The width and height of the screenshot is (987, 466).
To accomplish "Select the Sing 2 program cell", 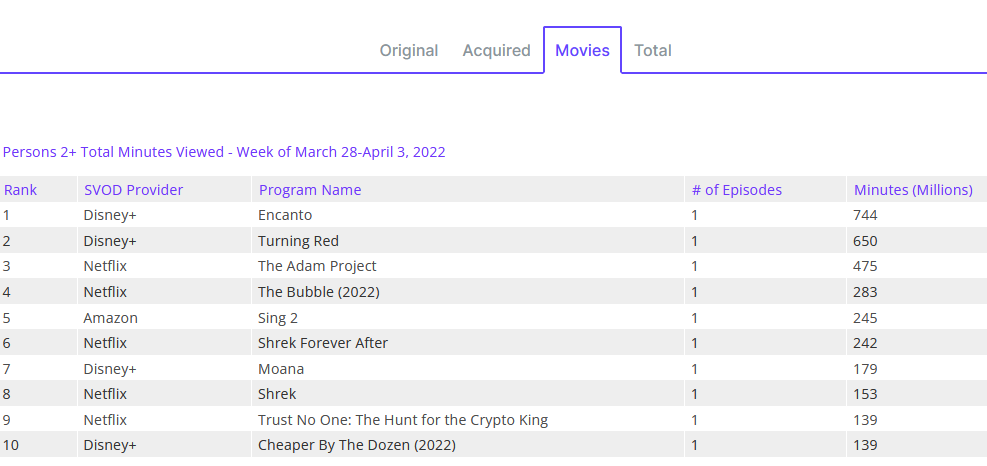I will point(278,318).
